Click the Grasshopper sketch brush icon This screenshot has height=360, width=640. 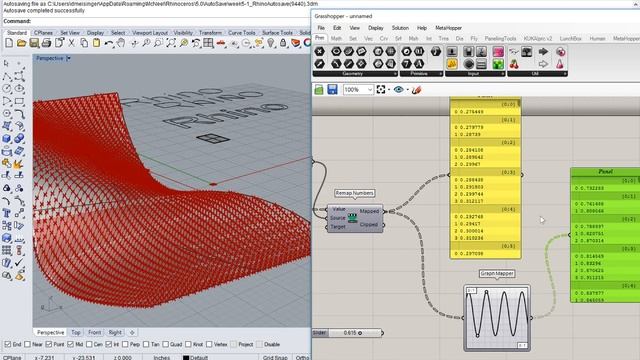(416, 90)
